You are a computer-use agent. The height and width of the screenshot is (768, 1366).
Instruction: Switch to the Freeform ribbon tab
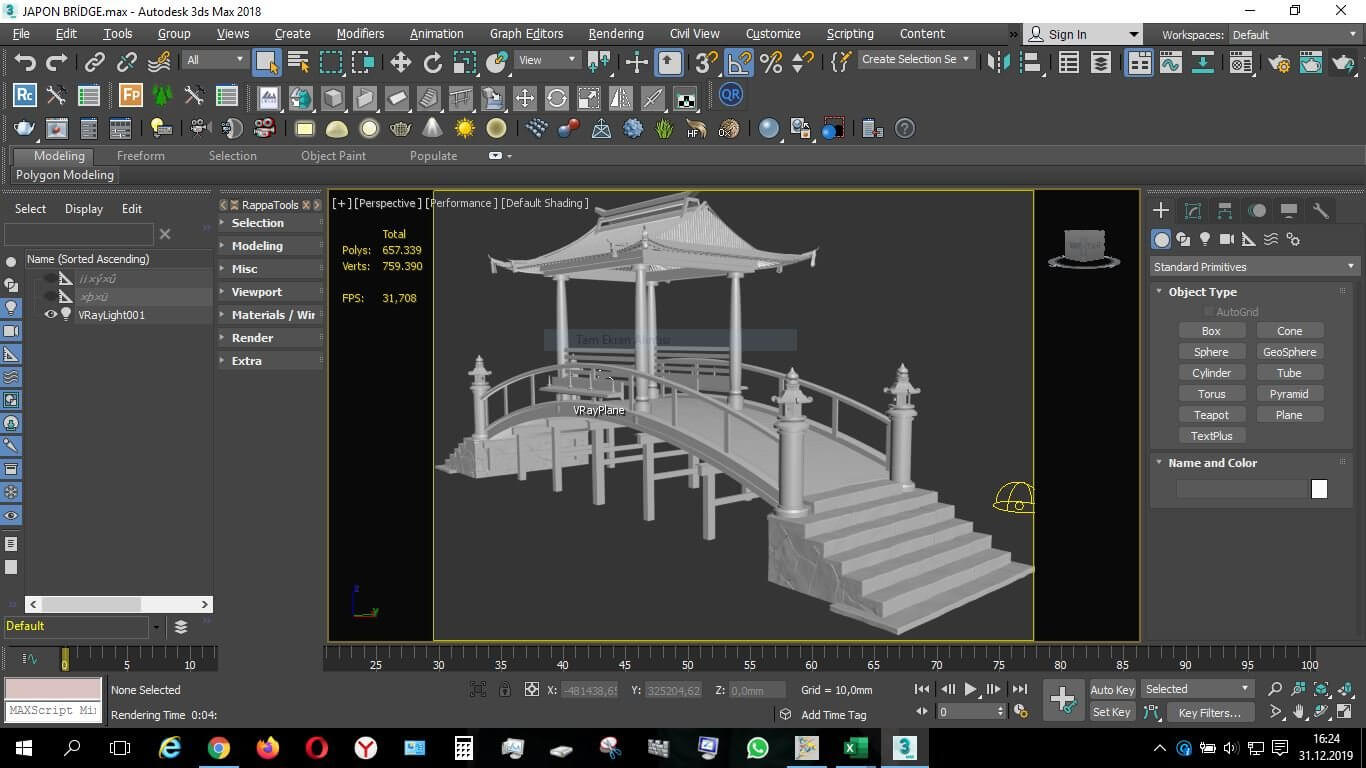141,156
